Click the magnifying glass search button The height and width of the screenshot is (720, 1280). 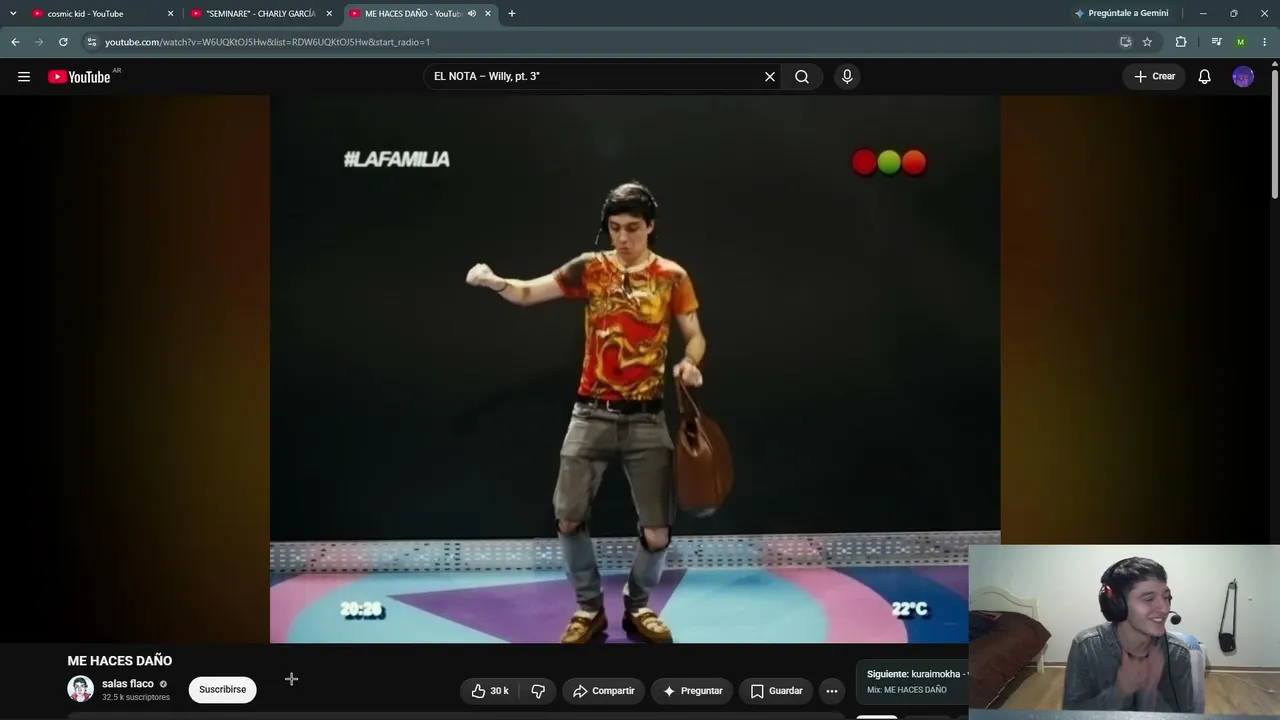pyautogui.click(x=802, y=77)
